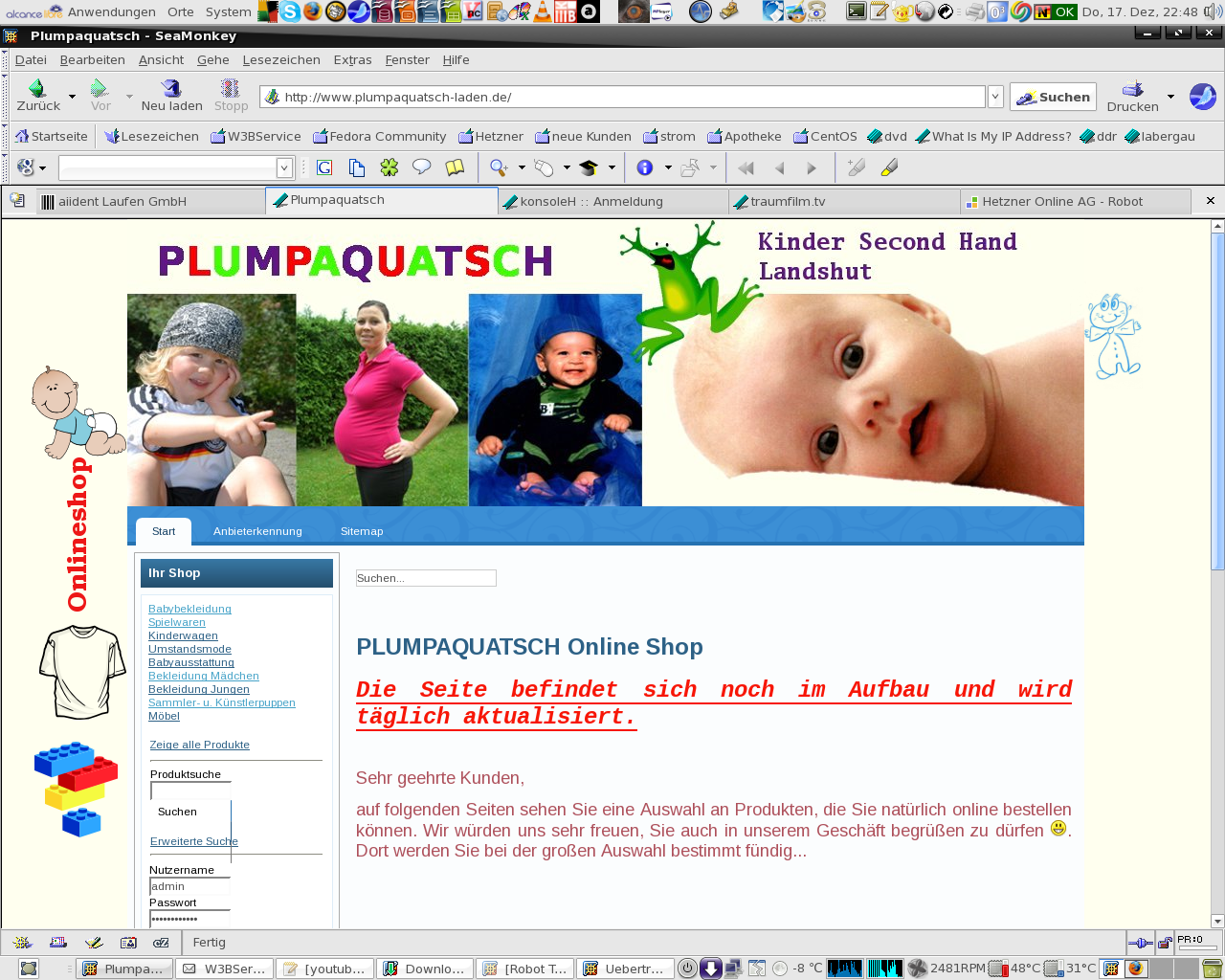Click the Suchen button next to URL bar
Viewport: 1225px width, 980px height.
point(1053,97)
